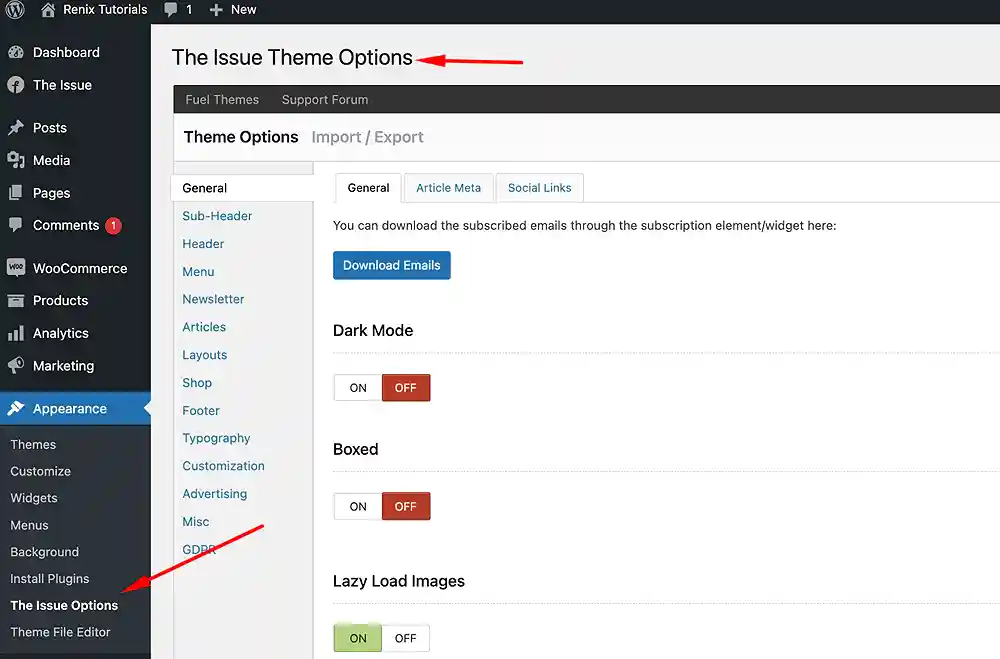Click Renix Tutorials site name
Image resolution: width=1000 pixels, height=659 pixels.
point(105,10)
